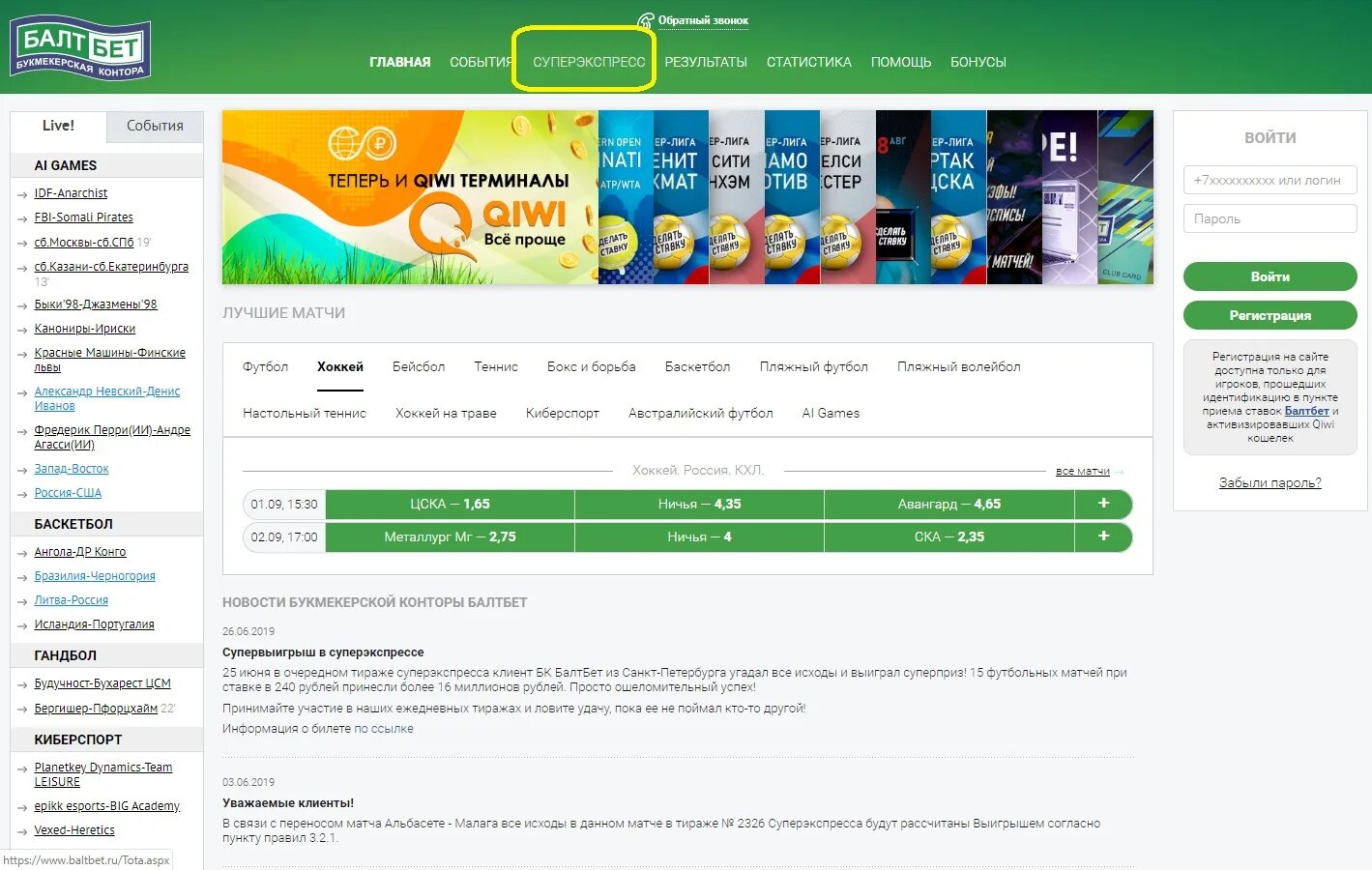The height and width of the screenshot is (870, 1372).
Task: Open epikk esports-BIG Academy match
Action: [x=106, y=806]
